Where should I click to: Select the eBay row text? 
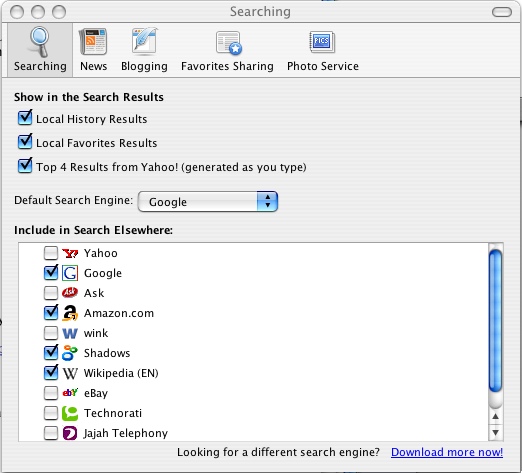96,393
